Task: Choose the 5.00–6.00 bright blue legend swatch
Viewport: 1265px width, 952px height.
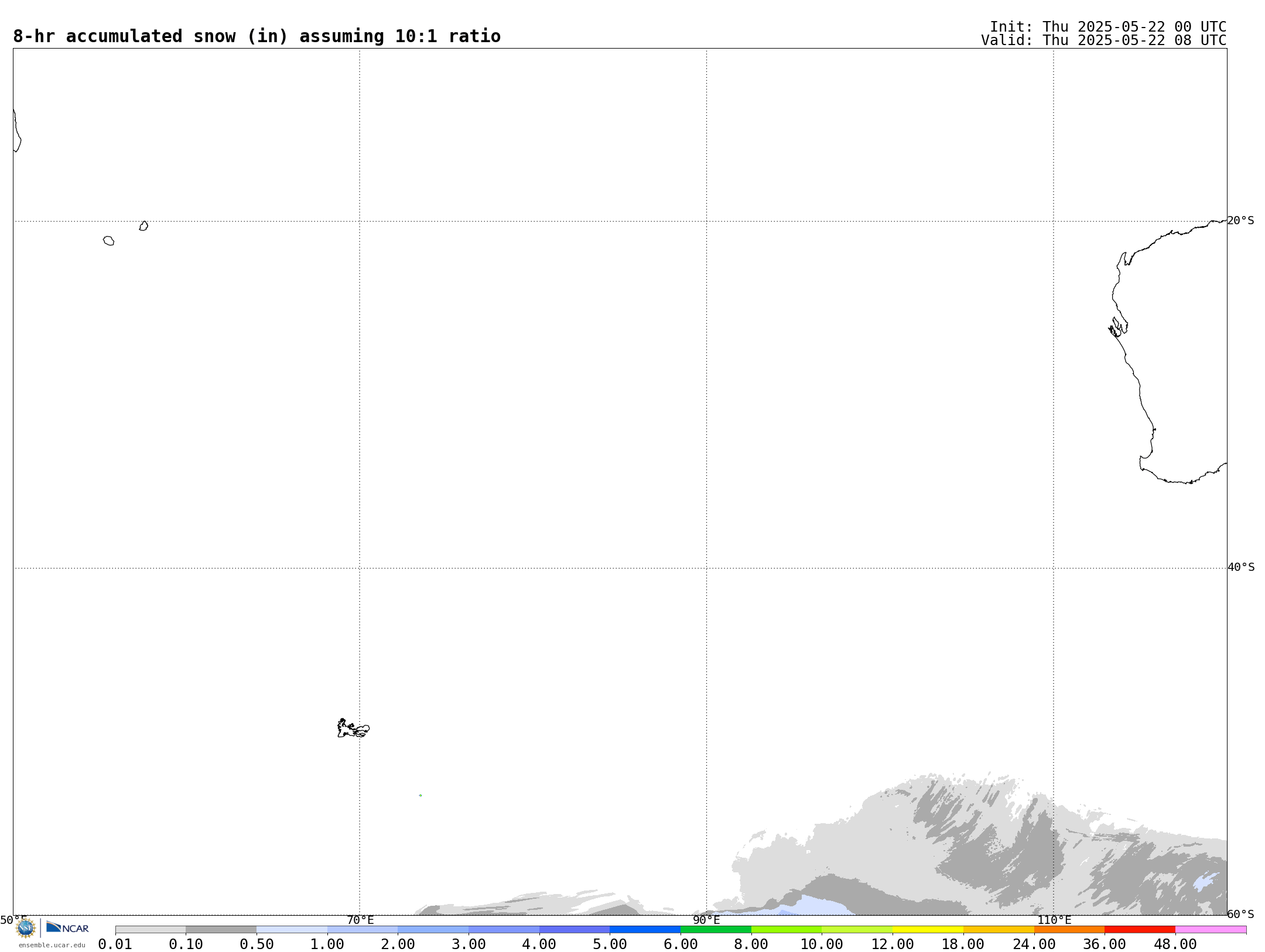Action: coord(645,930)
